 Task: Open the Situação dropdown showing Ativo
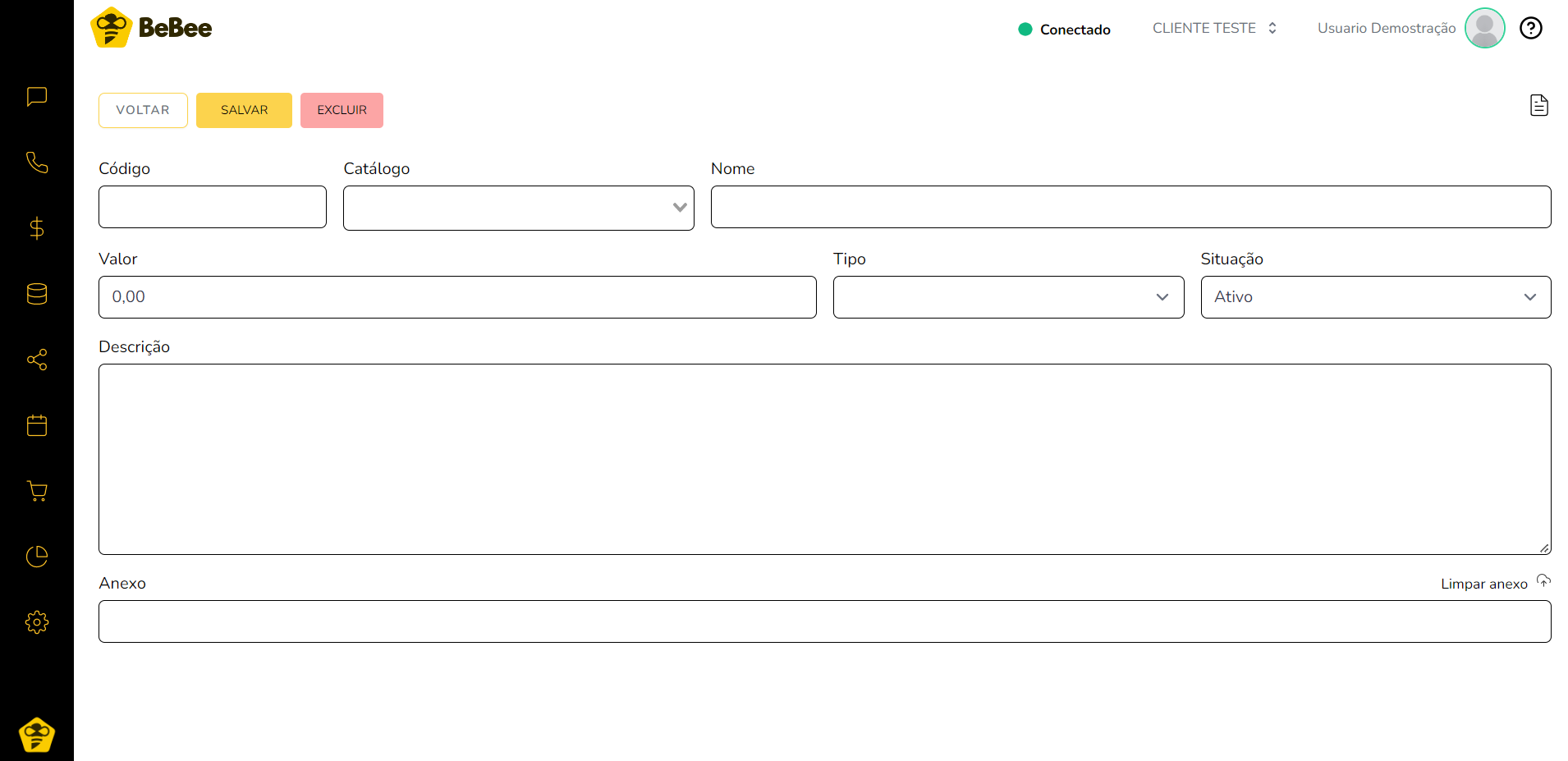[x=1375, y=297]
